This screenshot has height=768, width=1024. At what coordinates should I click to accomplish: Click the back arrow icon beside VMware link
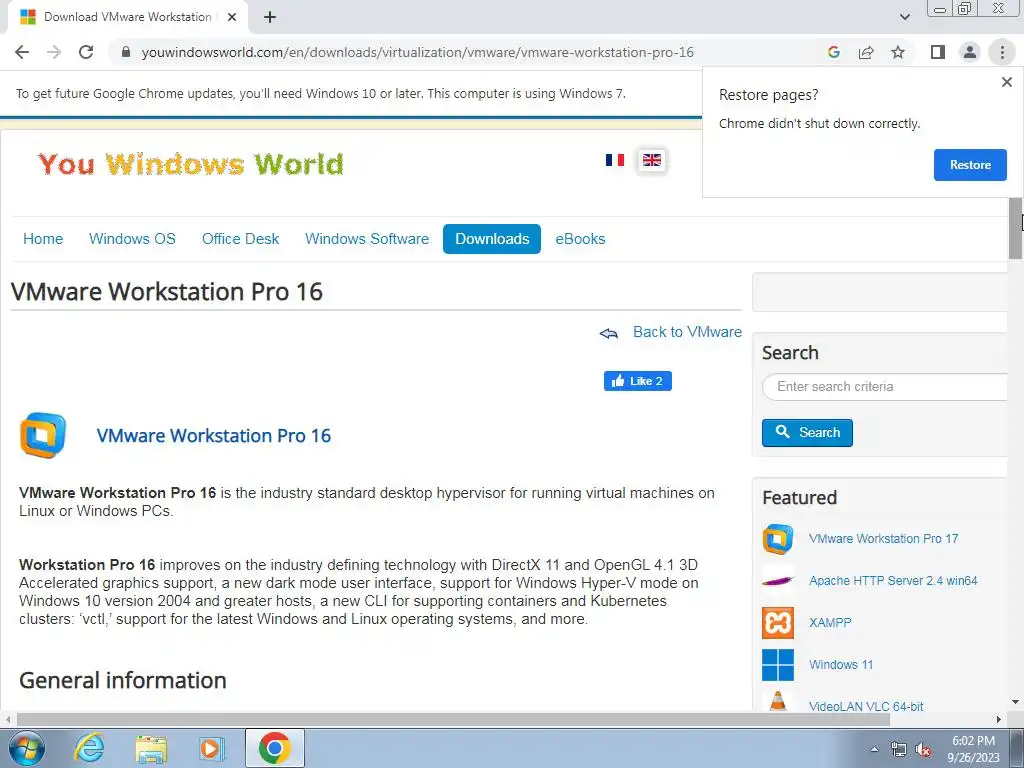(x=609, y=334)
